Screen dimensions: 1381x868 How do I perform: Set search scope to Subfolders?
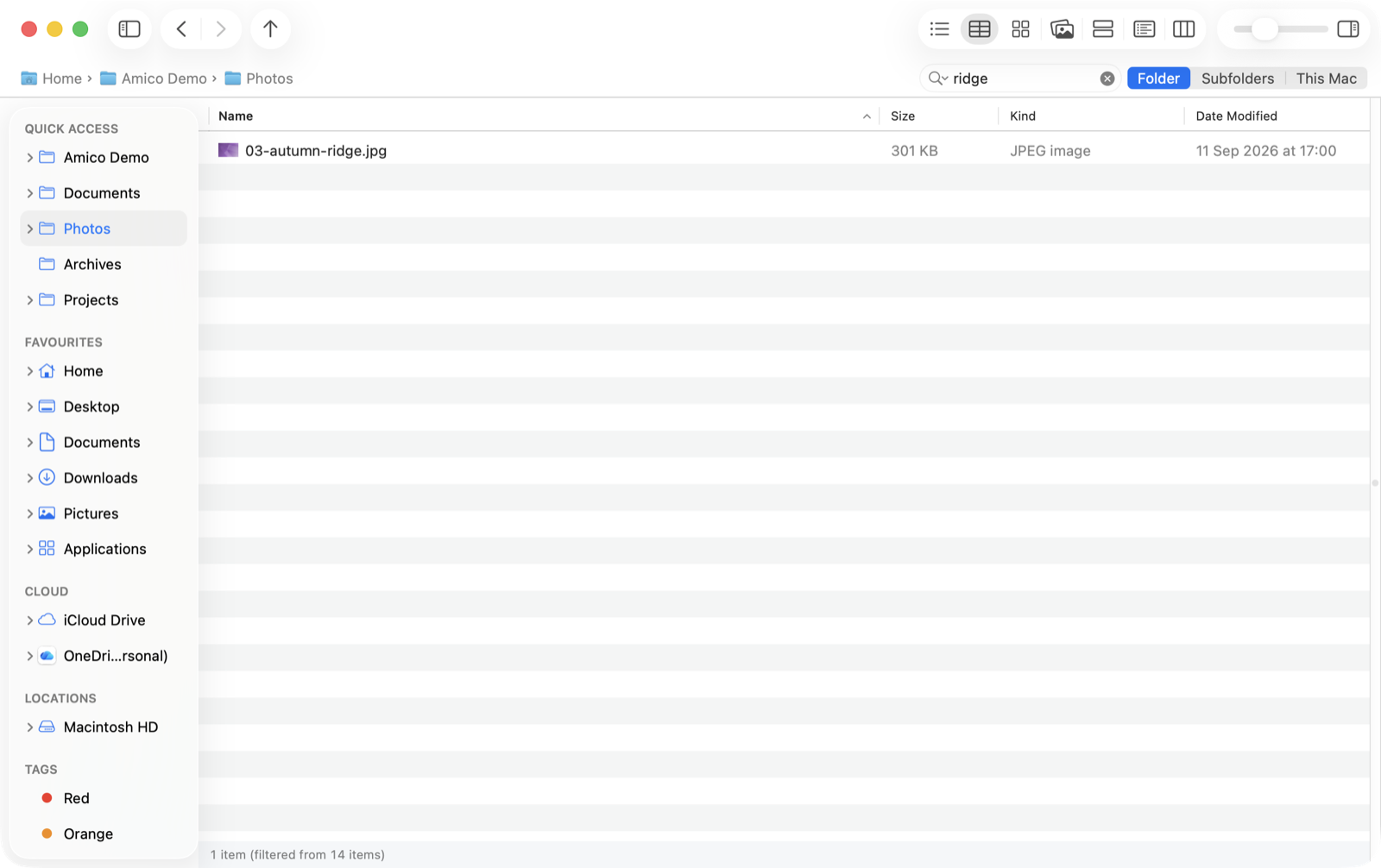pos(1238,79)
